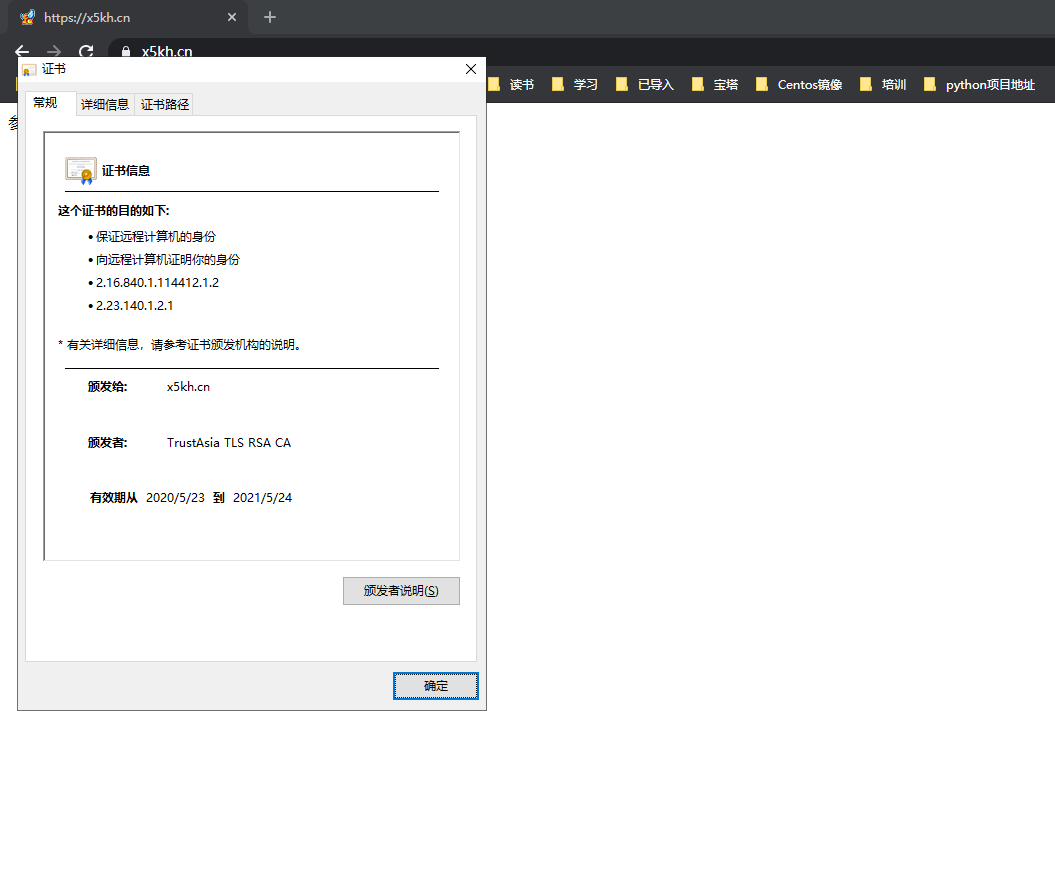Close the 证书 dialog window

[471, 69]
